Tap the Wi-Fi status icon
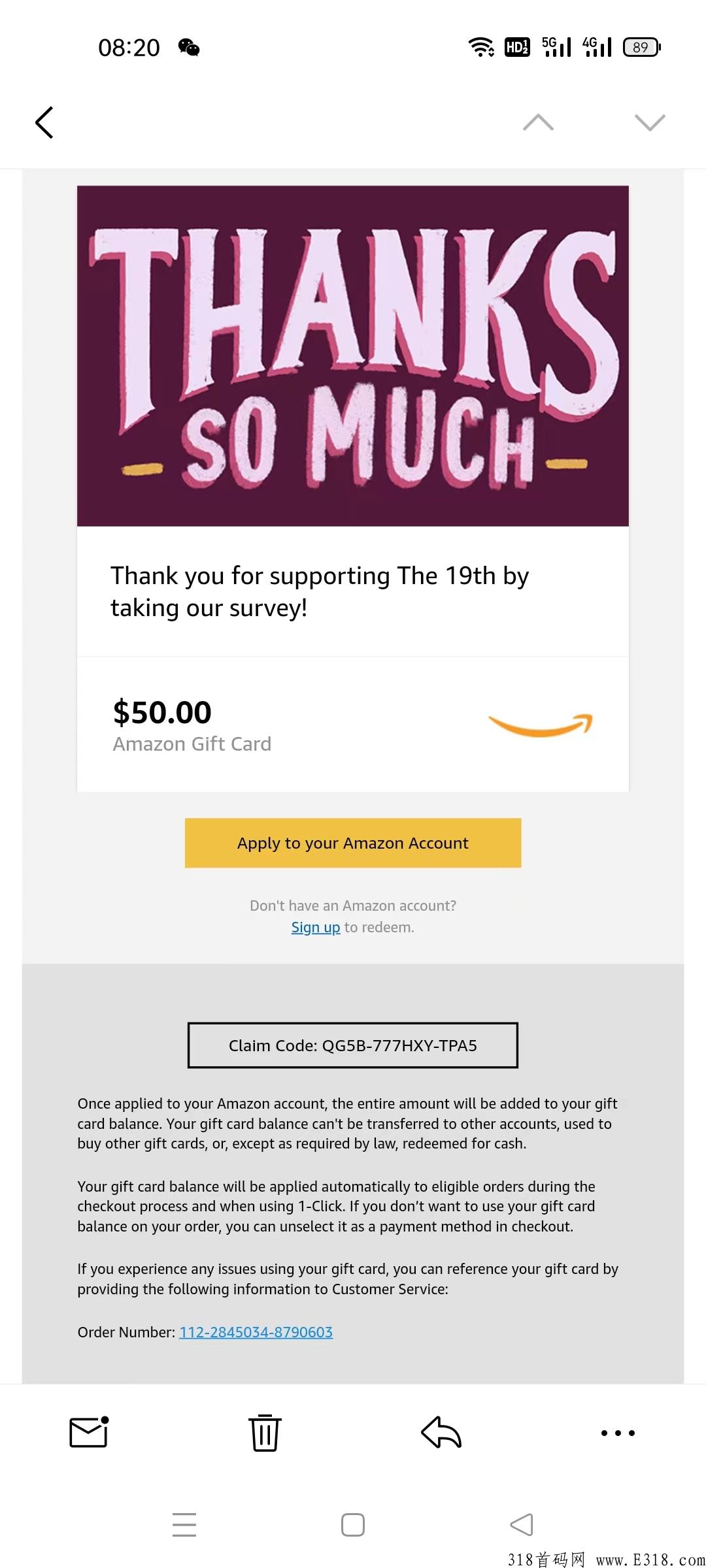The height and width of the screenshot is (1568, 706). tap(481, 47)
